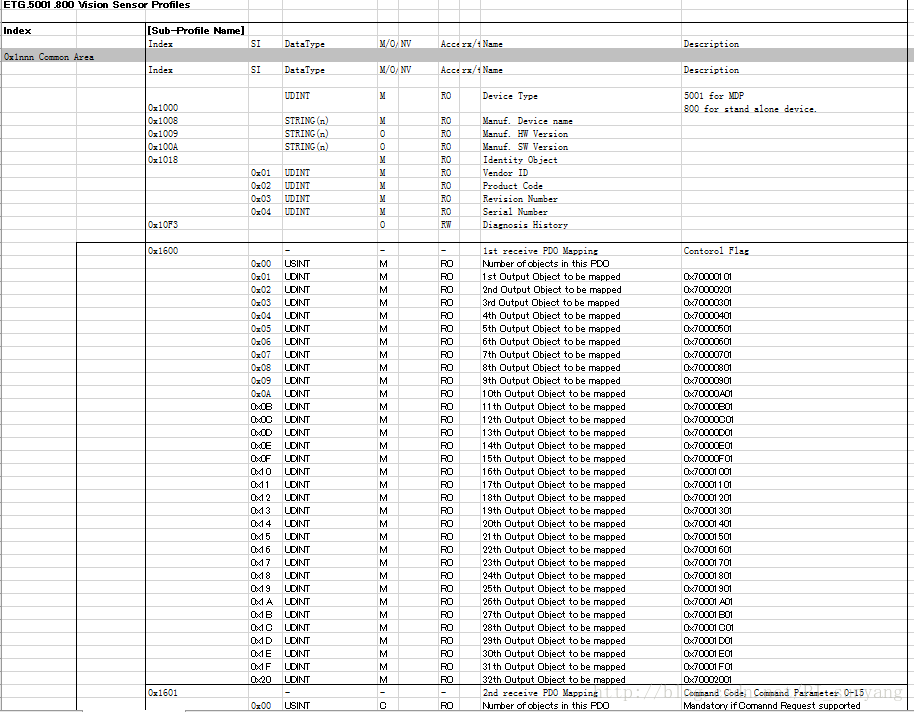Click the '[Sub-Profile Name]' header cell
Image resolution: width=914 pixels, height=712 pixels.
tap(196, 30)
